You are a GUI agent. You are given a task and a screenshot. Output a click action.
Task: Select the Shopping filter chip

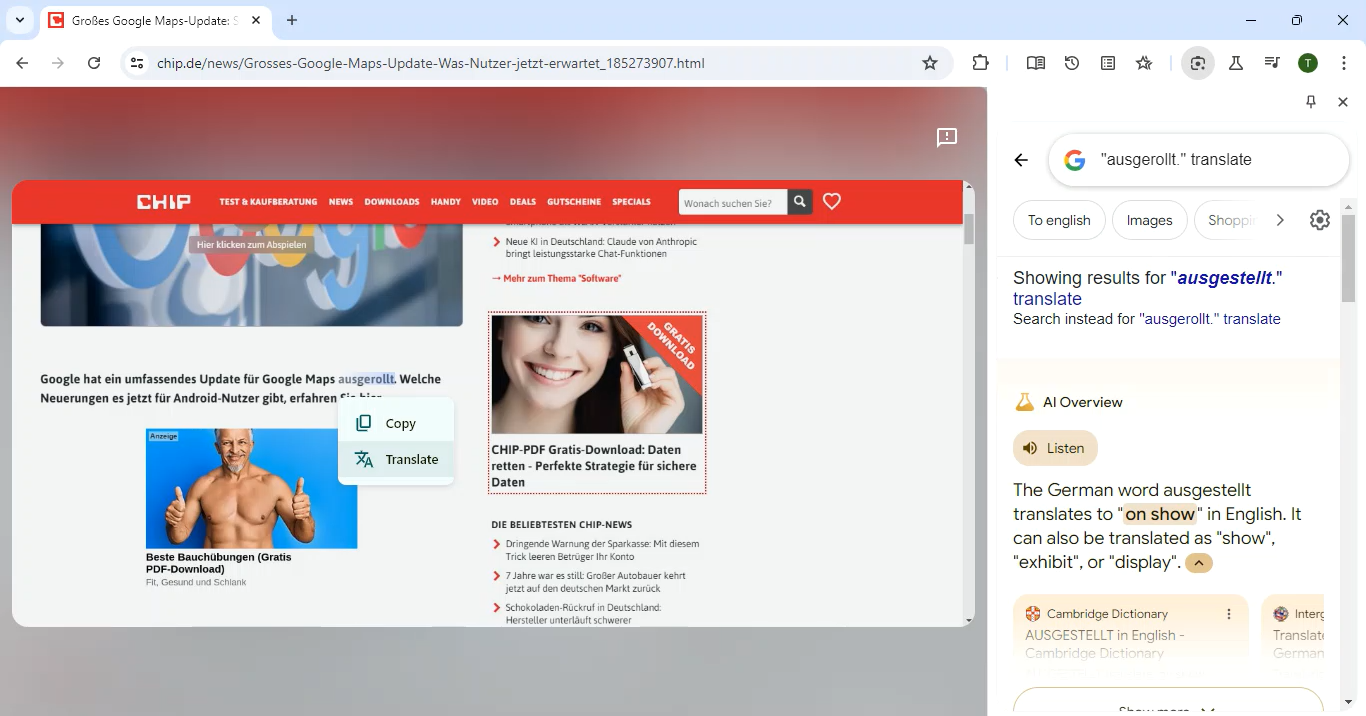coord(1228,220)
